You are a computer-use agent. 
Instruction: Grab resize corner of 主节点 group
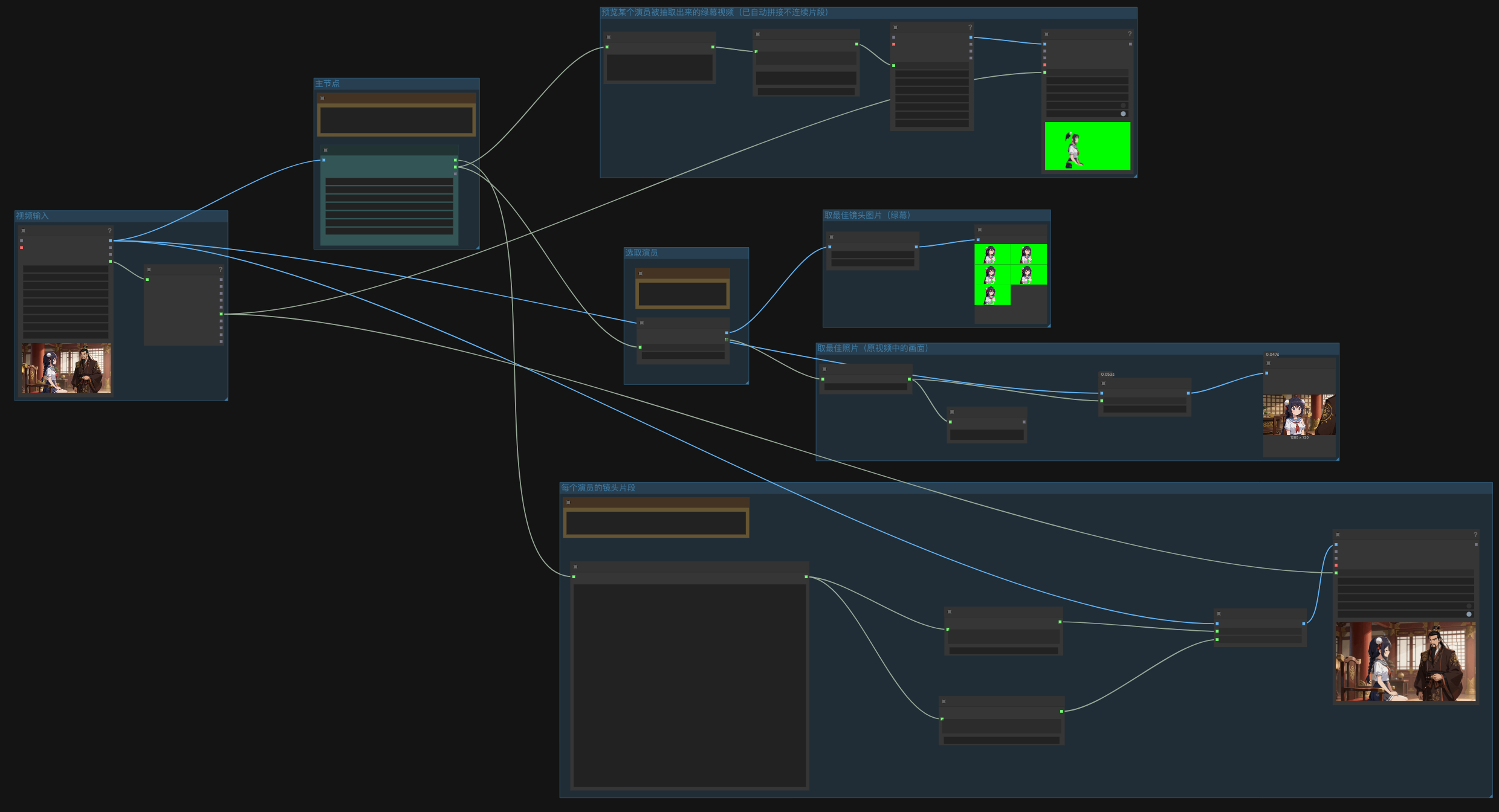point(477,246)
